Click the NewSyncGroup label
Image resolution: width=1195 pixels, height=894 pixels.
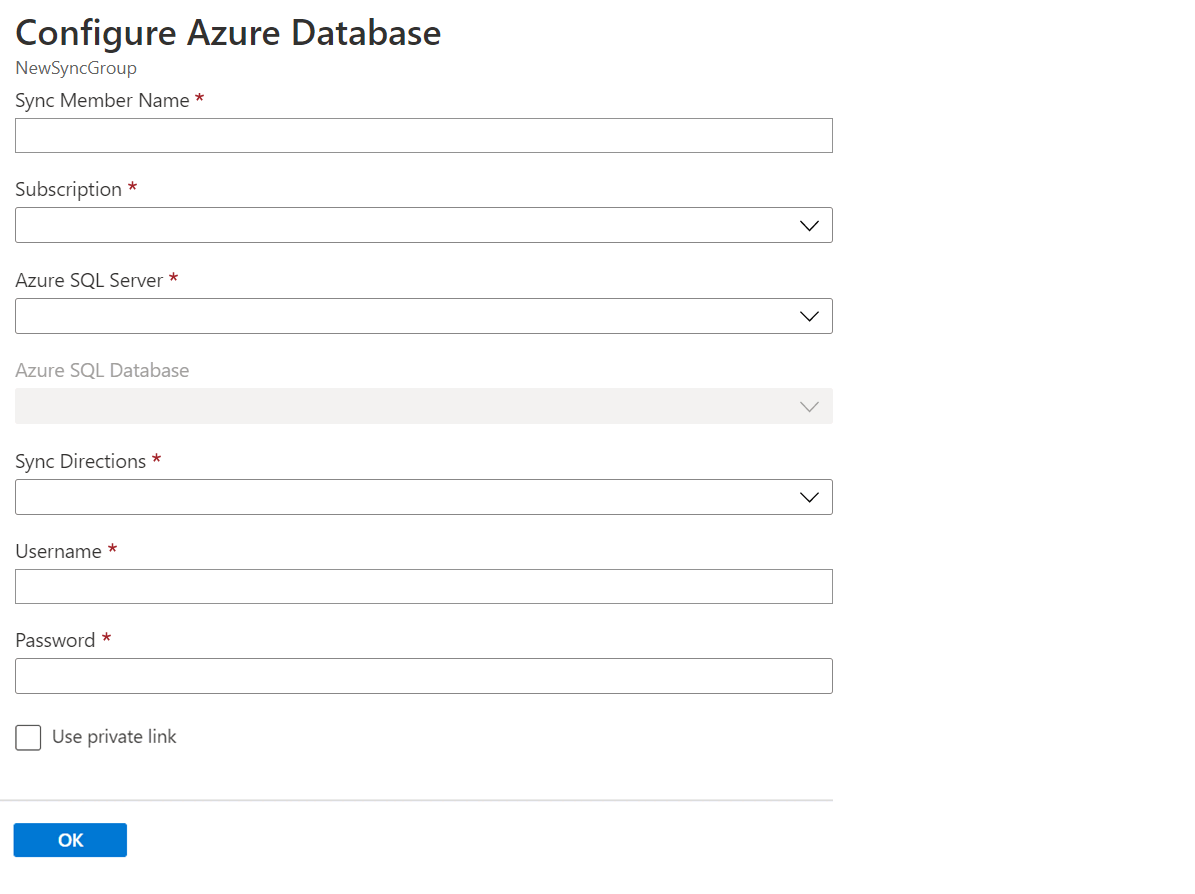76,68
